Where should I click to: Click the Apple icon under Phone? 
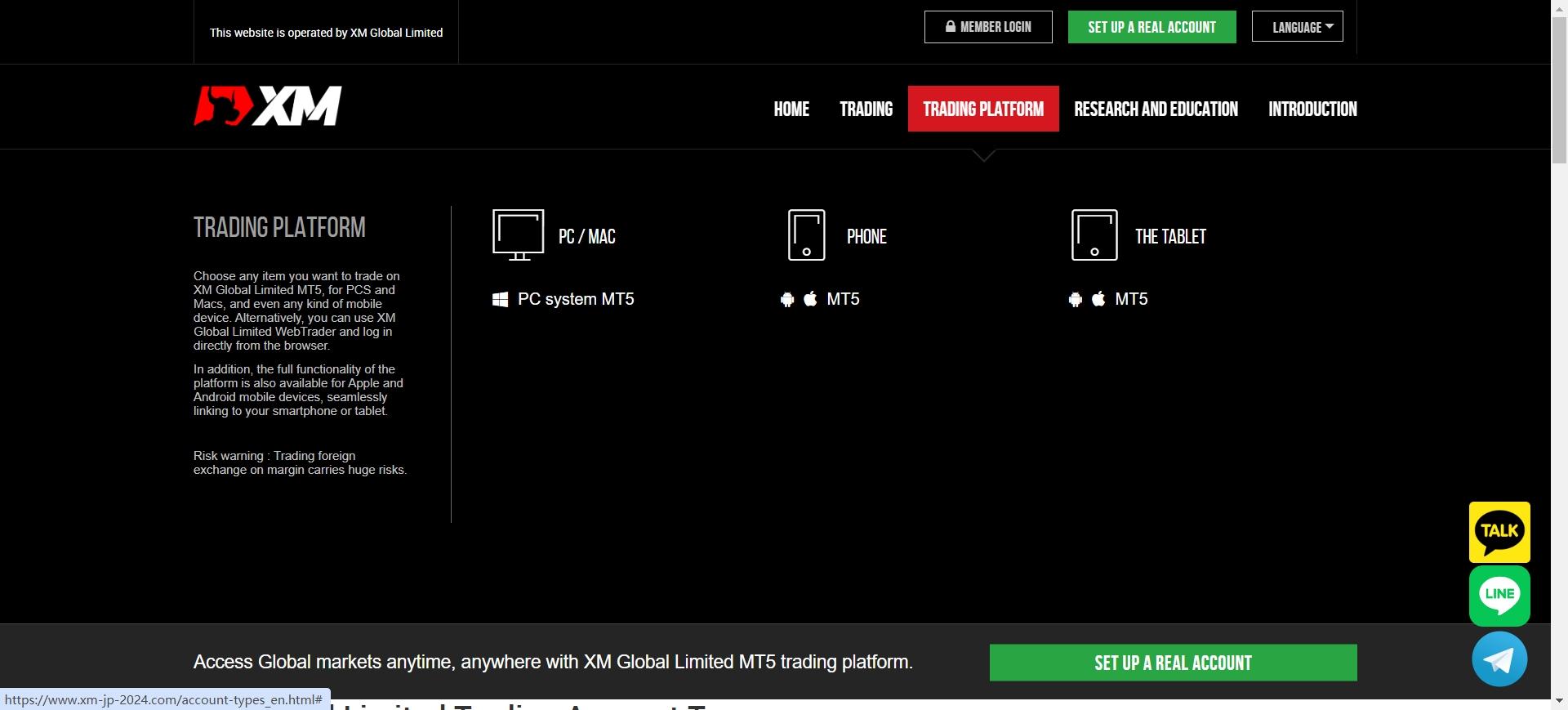[x=810, y=299]
